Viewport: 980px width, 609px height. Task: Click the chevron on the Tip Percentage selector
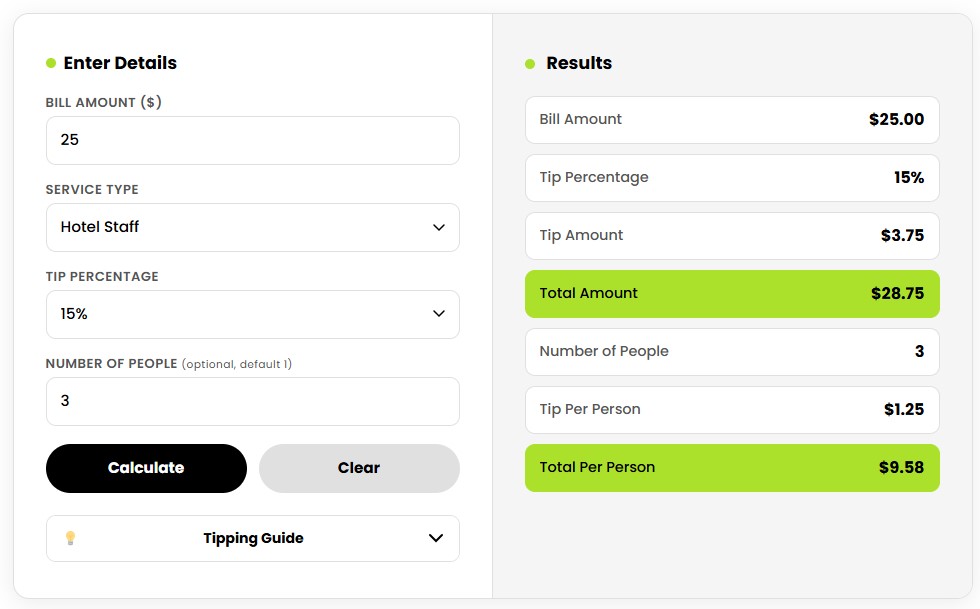437,314
